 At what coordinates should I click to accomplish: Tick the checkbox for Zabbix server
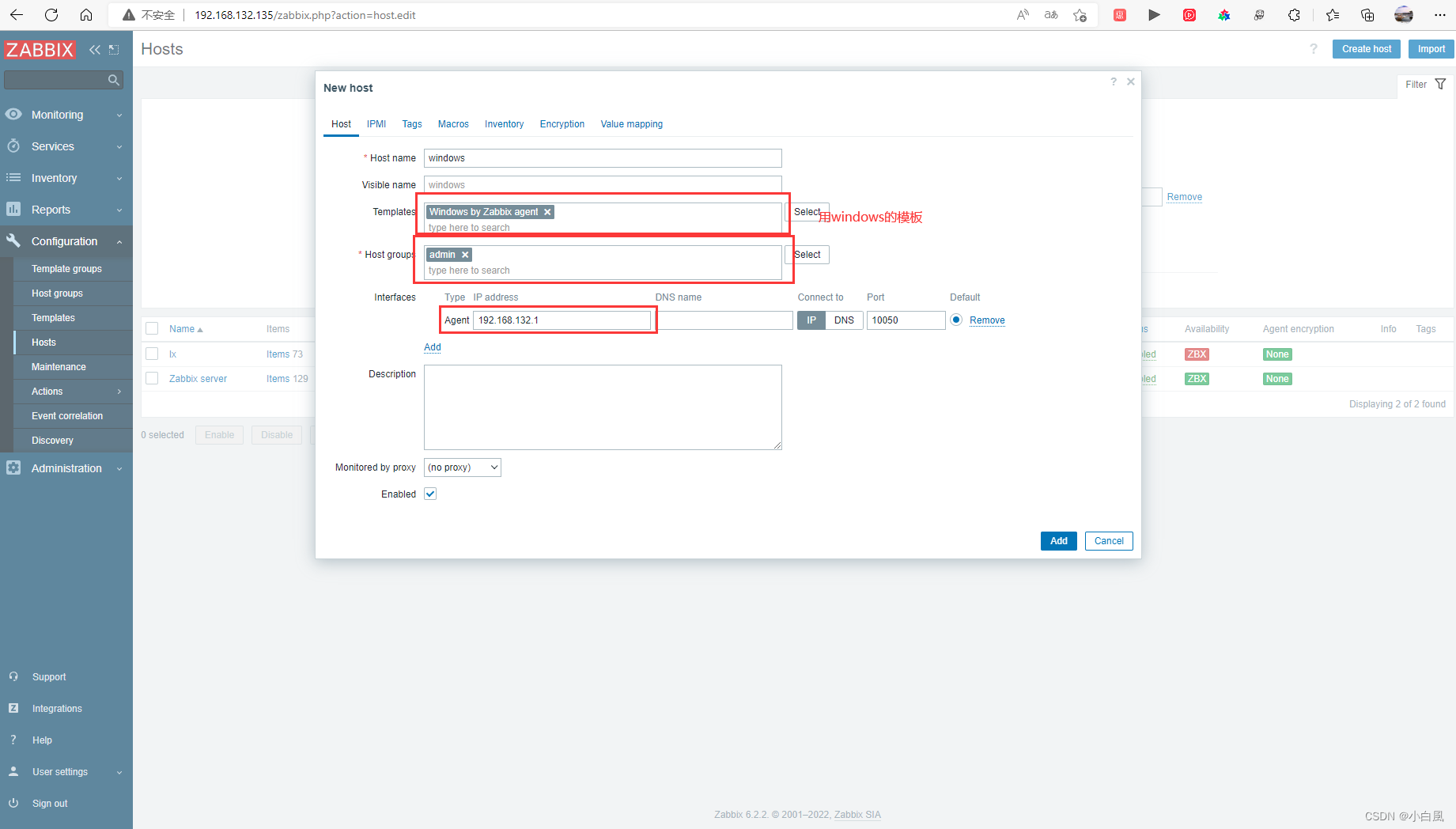pyautogui.click(x=152, y=379)
